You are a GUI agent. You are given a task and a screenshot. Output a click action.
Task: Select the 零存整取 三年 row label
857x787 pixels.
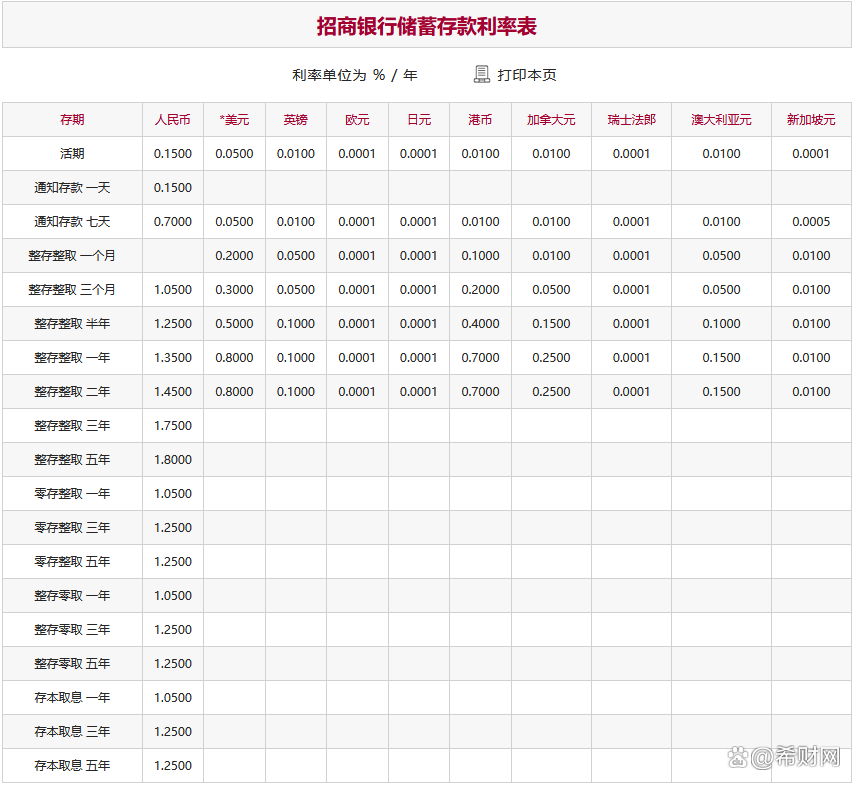click(x=72, y=527)
